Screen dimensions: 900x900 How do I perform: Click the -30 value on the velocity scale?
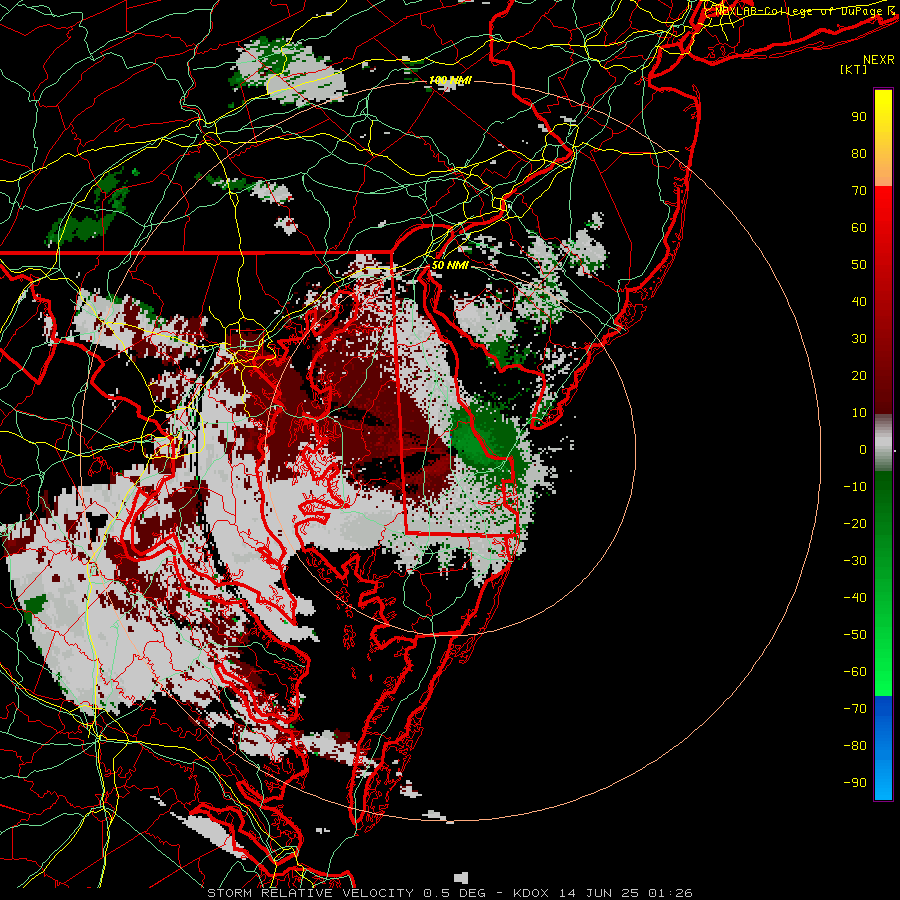(x=855, y=561)
